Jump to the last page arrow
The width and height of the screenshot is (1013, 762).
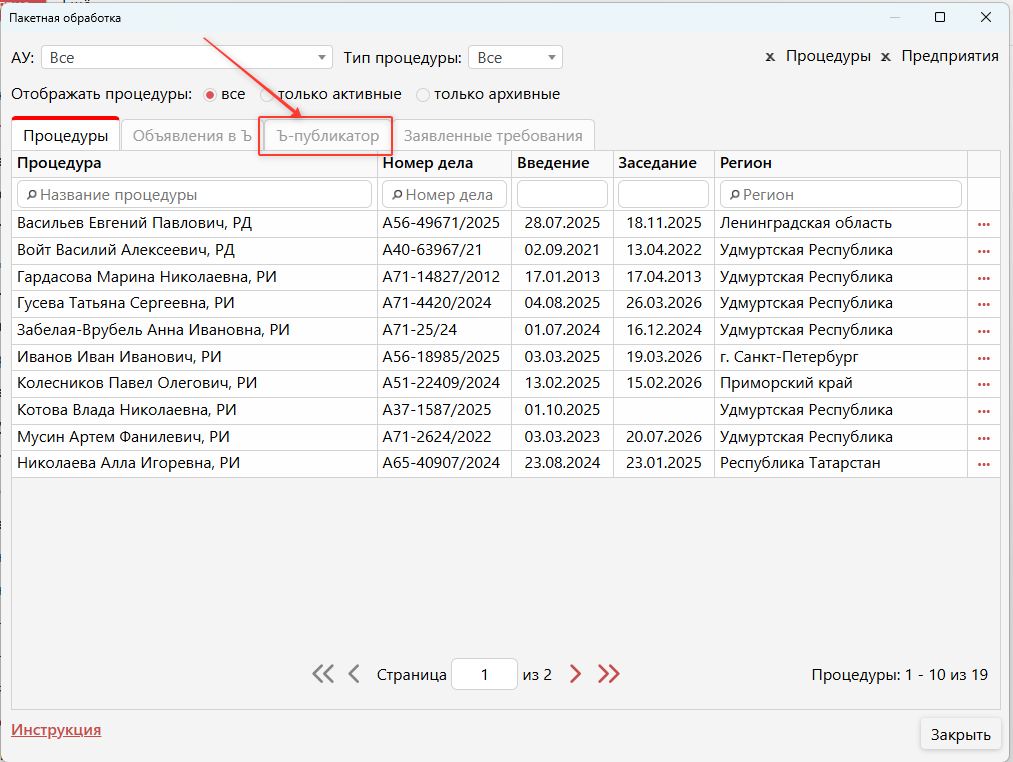pos(608,674)
